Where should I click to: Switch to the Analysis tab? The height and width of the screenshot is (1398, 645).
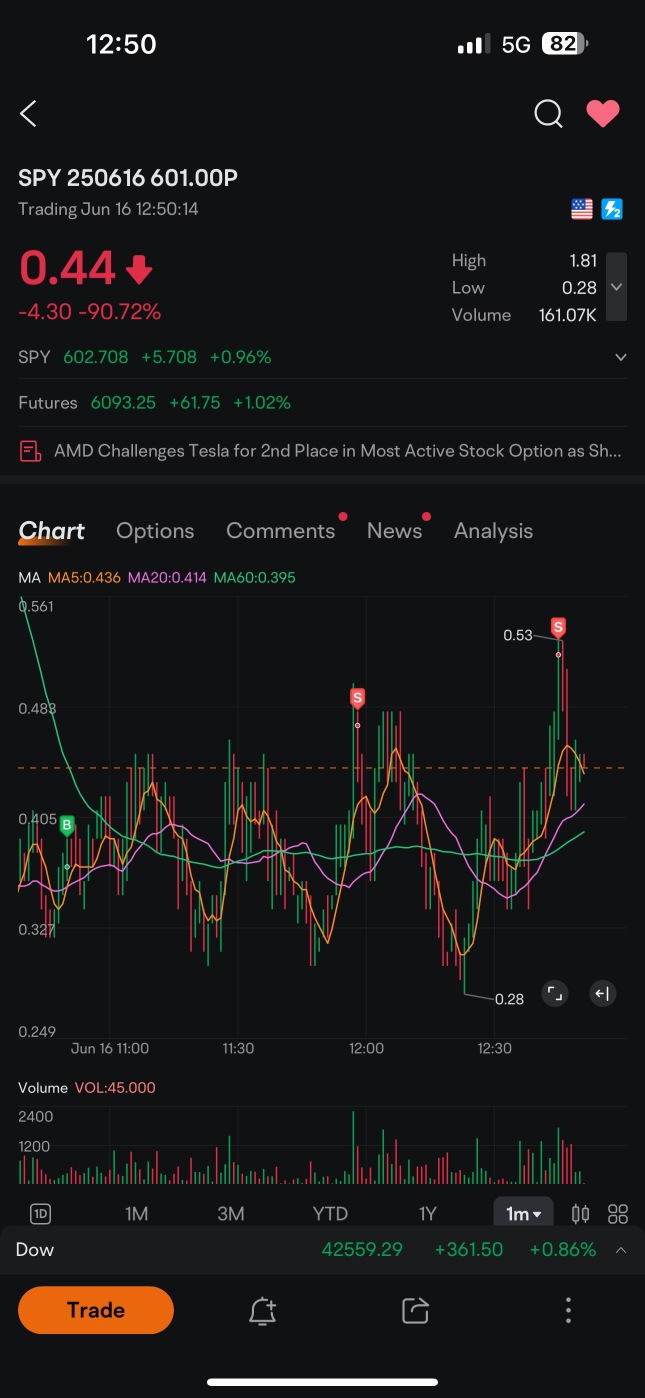click(493, 531)
